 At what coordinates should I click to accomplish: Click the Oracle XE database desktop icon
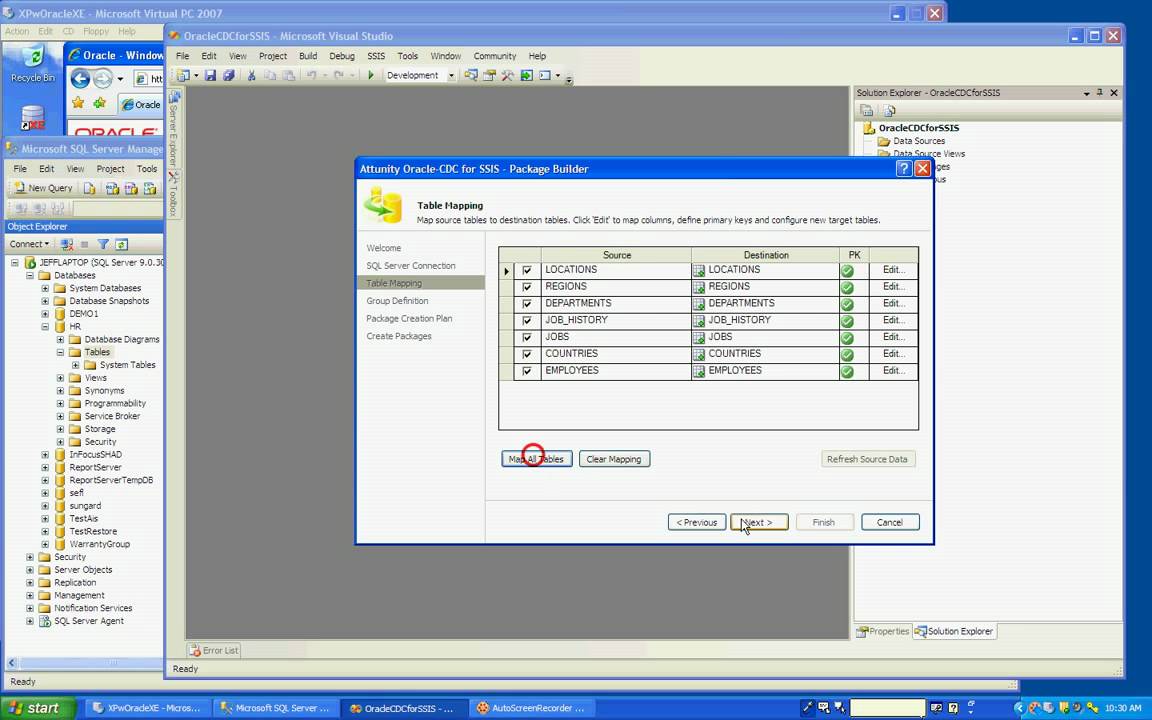click(32, 118)
